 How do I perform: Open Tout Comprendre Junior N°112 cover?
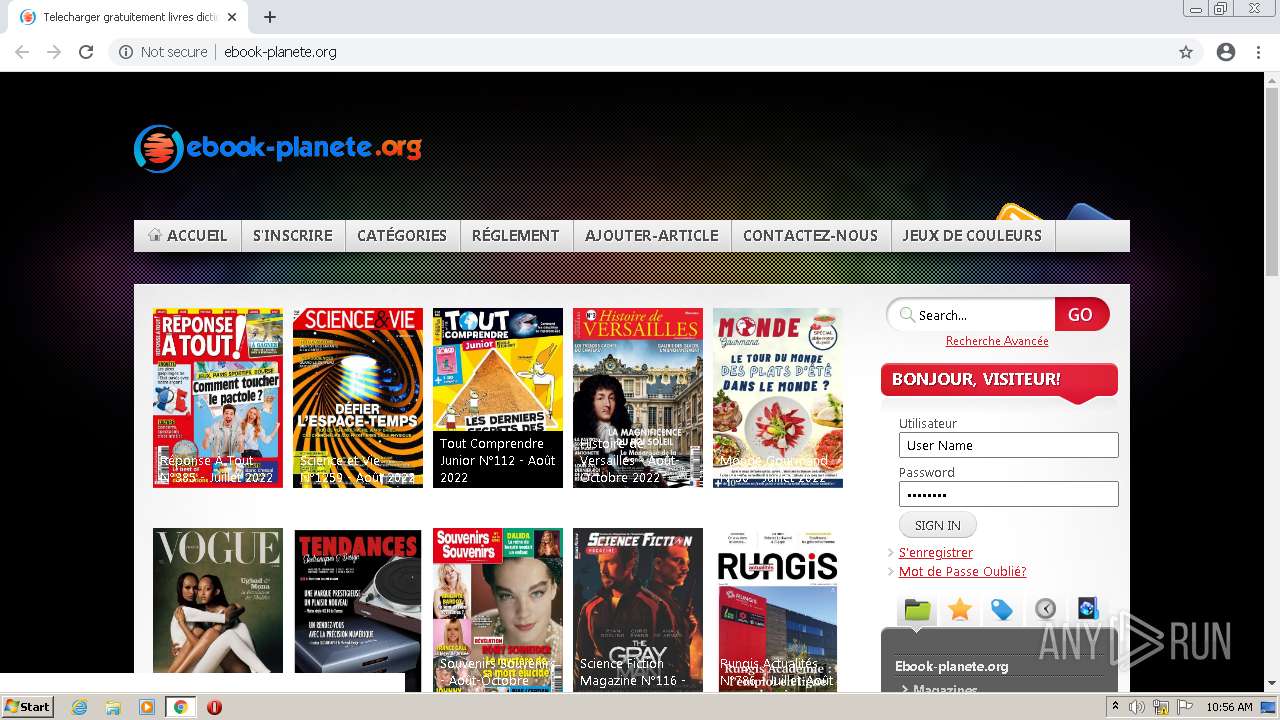point(498,398)
